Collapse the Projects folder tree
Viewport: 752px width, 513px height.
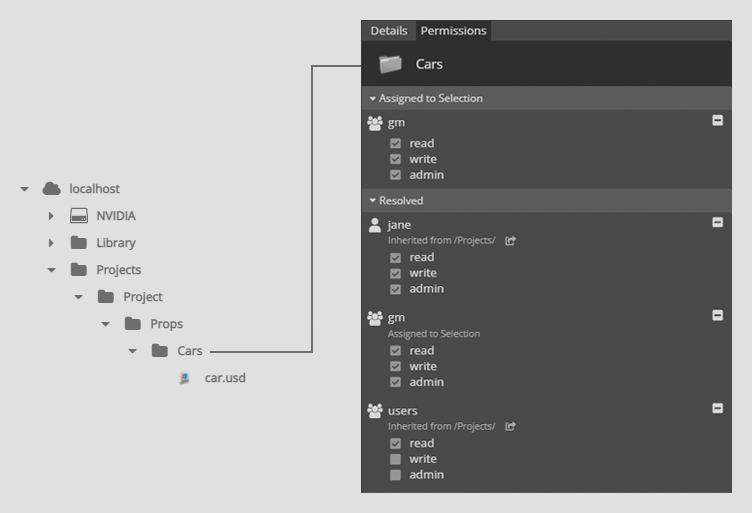click(51, 270)
